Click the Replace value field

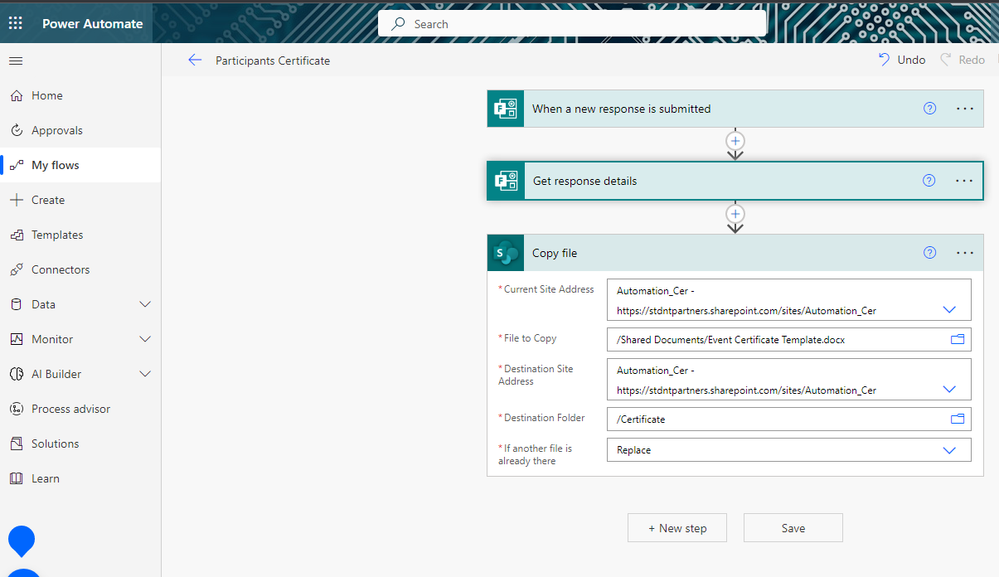(789, 450)
